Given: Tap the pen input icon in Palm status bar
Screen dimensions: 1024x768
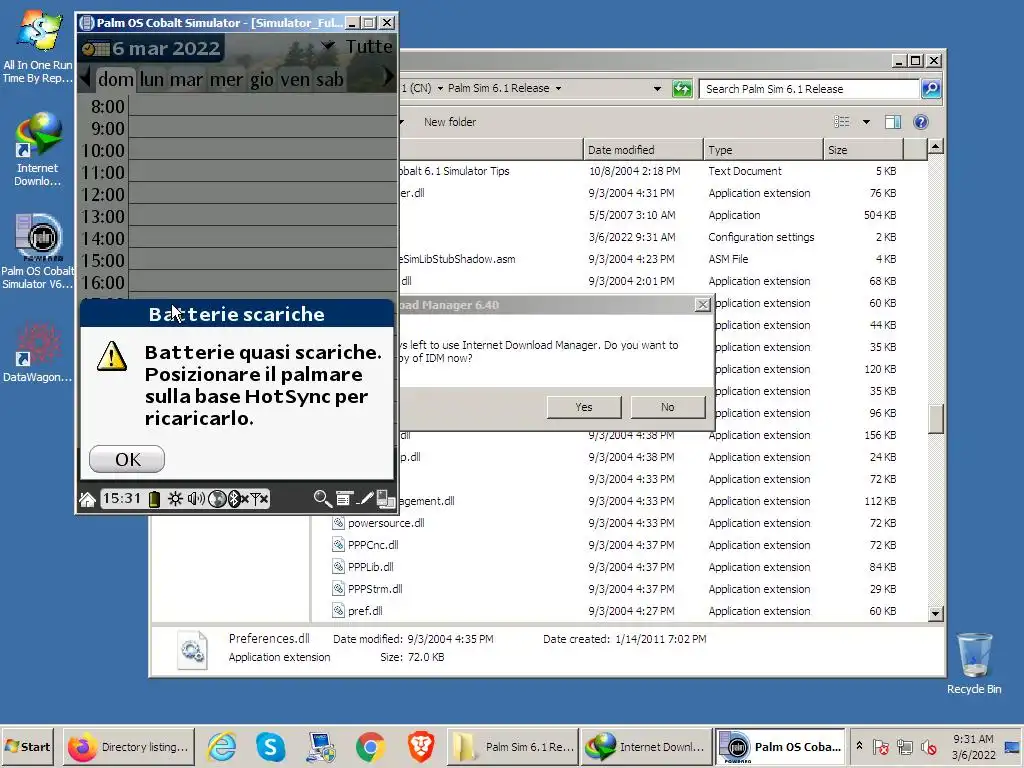Looking at the screenshot, I should tap(365, 499).
